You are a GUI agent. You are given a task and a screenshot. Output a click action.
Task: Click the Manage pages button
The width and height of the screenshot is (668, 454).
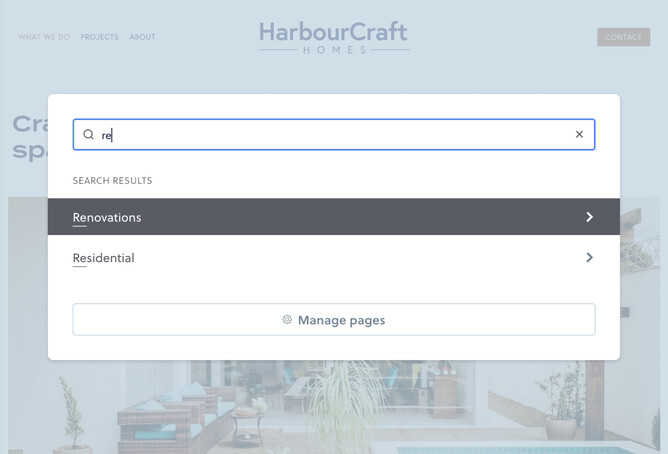point(334,320)
